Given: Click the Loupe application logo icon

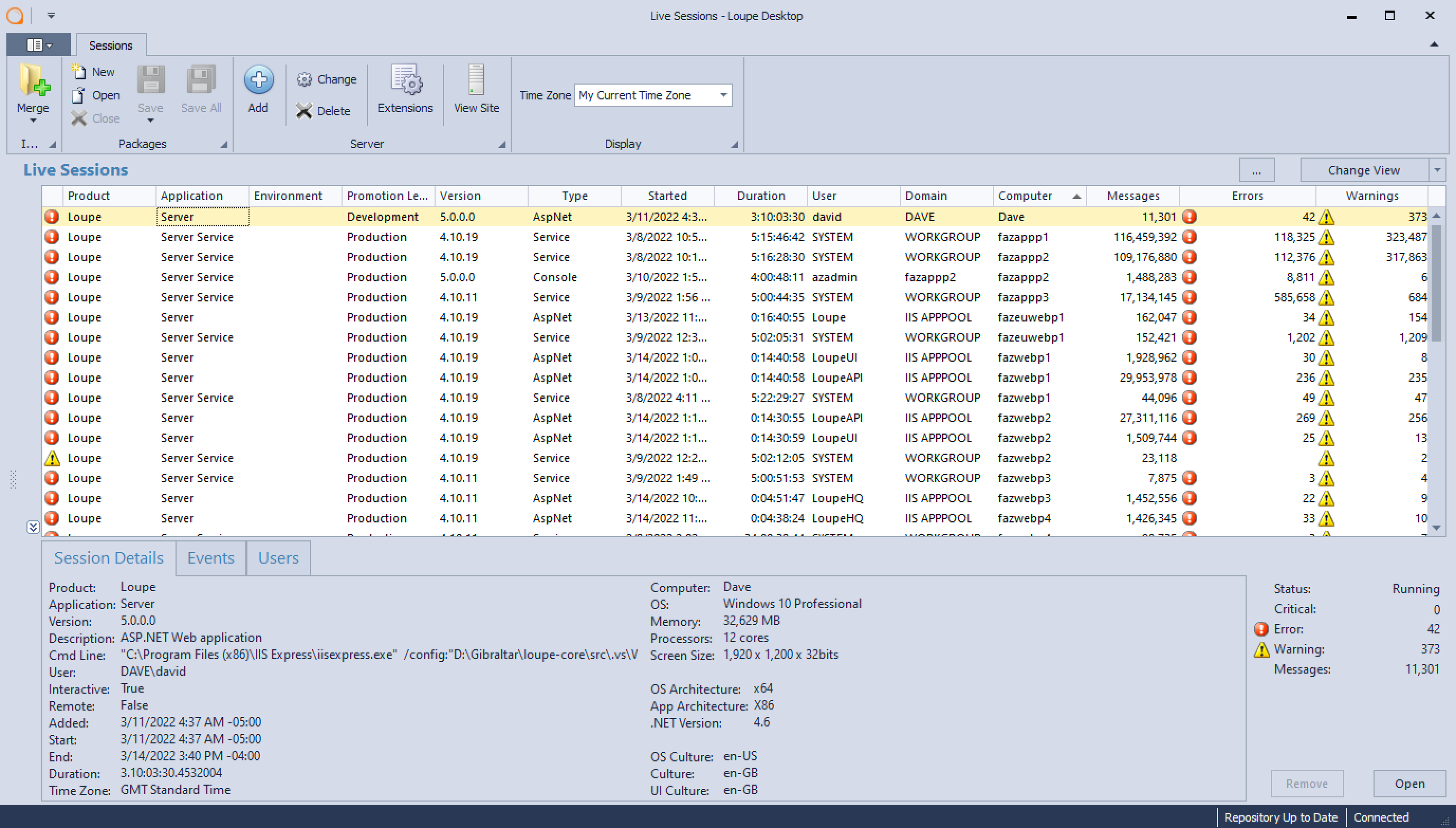Looking at the screenshot, I should [x=15, y=15].
